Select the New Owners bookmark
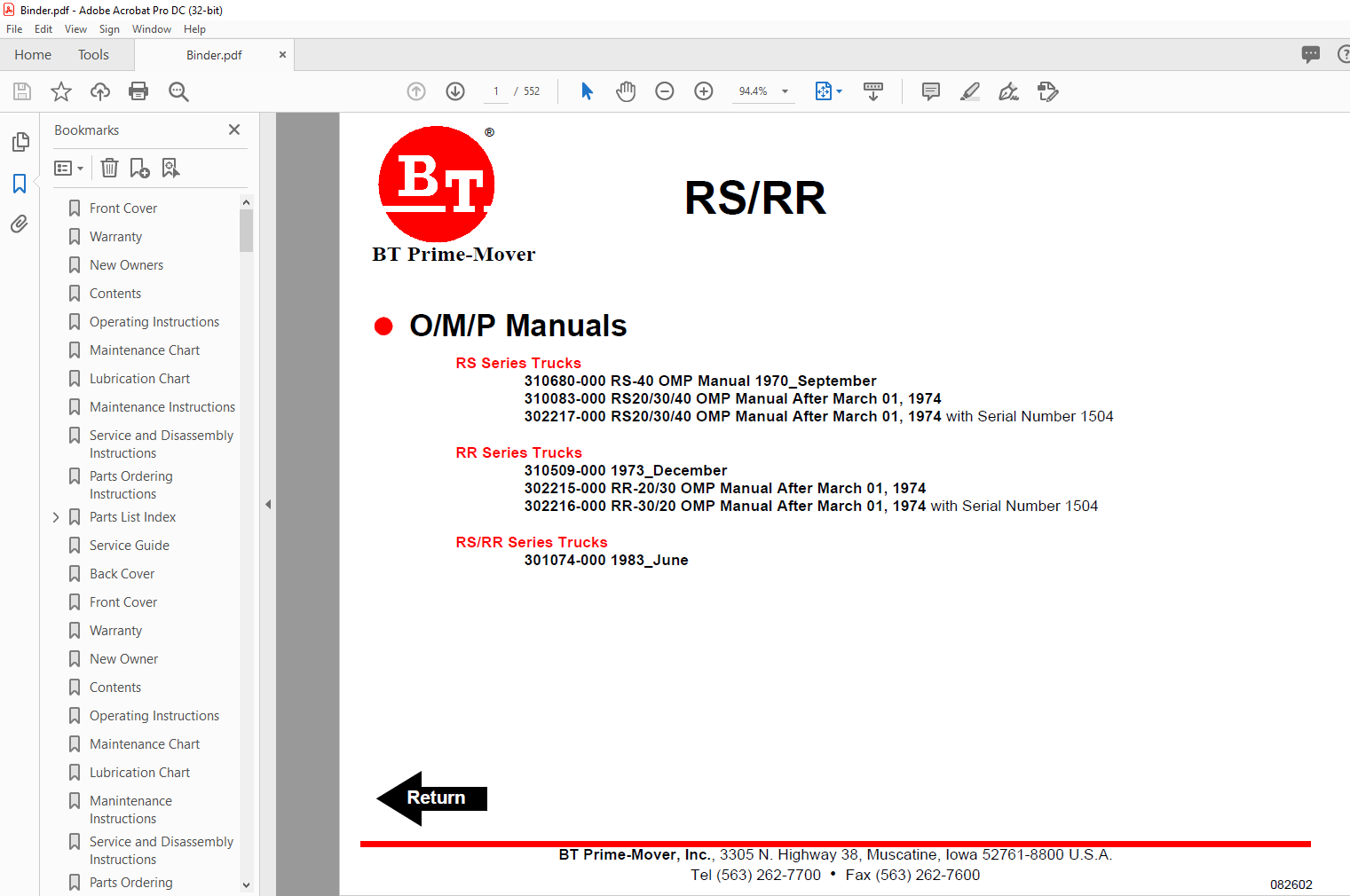 point(127,265)
